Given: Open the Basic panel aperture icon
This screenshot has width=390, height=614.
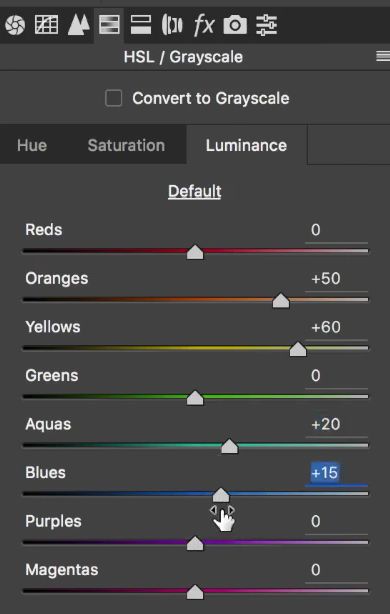Looking at the screenshot, I should coord(15,25).
